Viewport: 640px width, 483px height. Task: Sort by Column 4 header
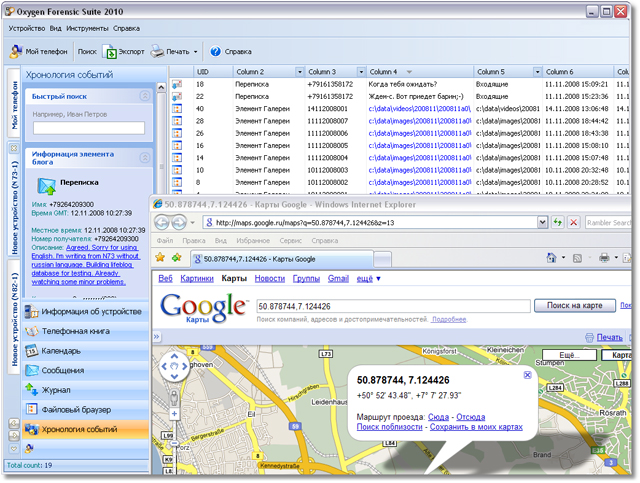click(420, 72)
